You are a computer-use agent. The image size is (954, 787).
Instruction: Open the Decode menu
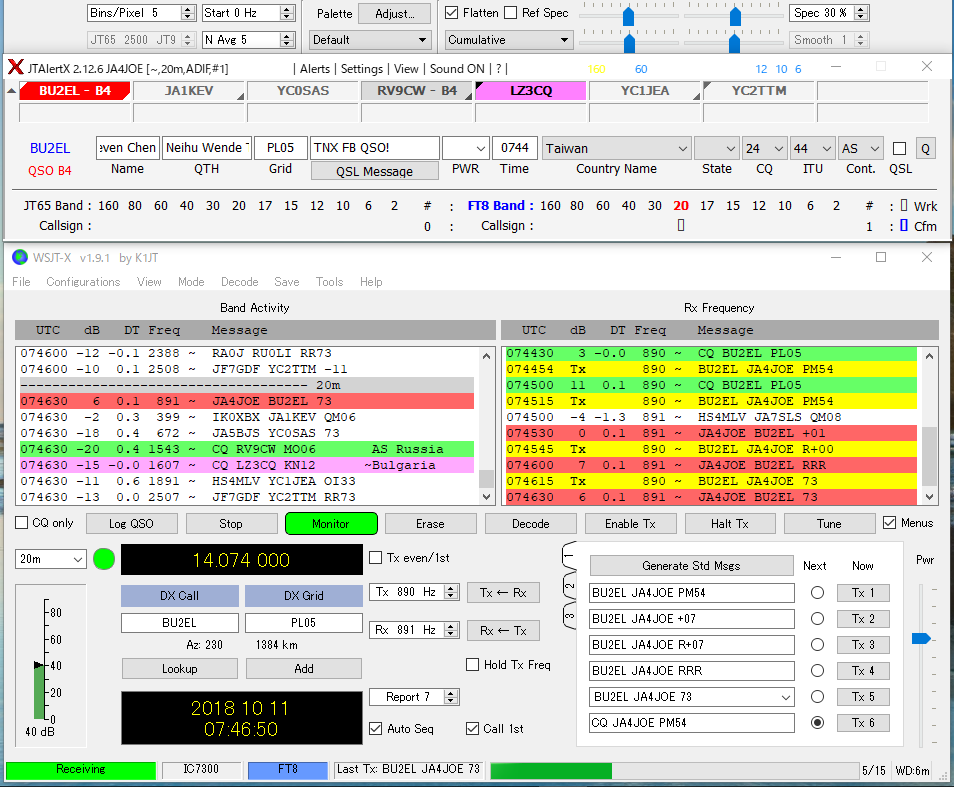tap(239, 282)
